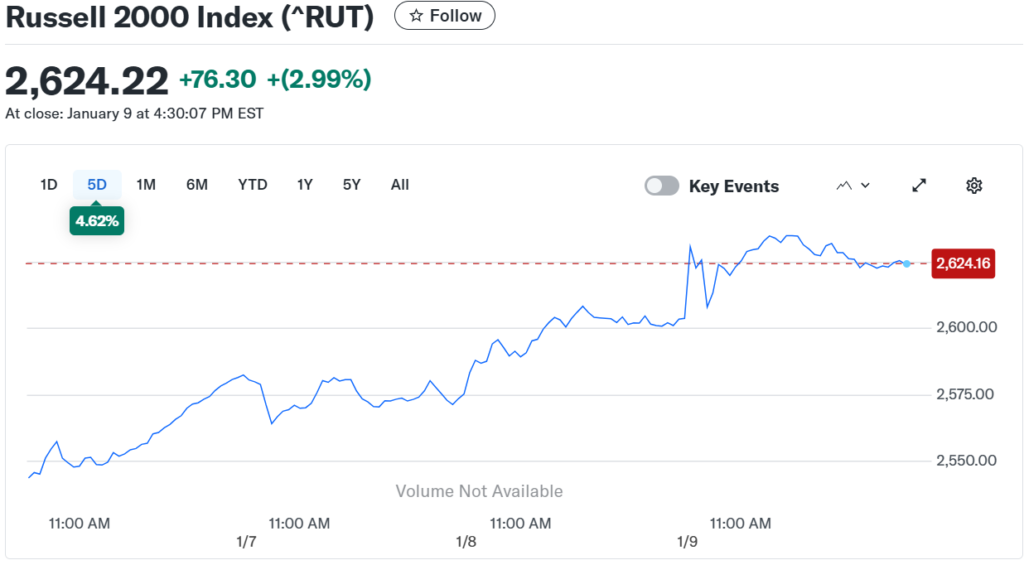Open the chart type dropdown

[853, 185]
